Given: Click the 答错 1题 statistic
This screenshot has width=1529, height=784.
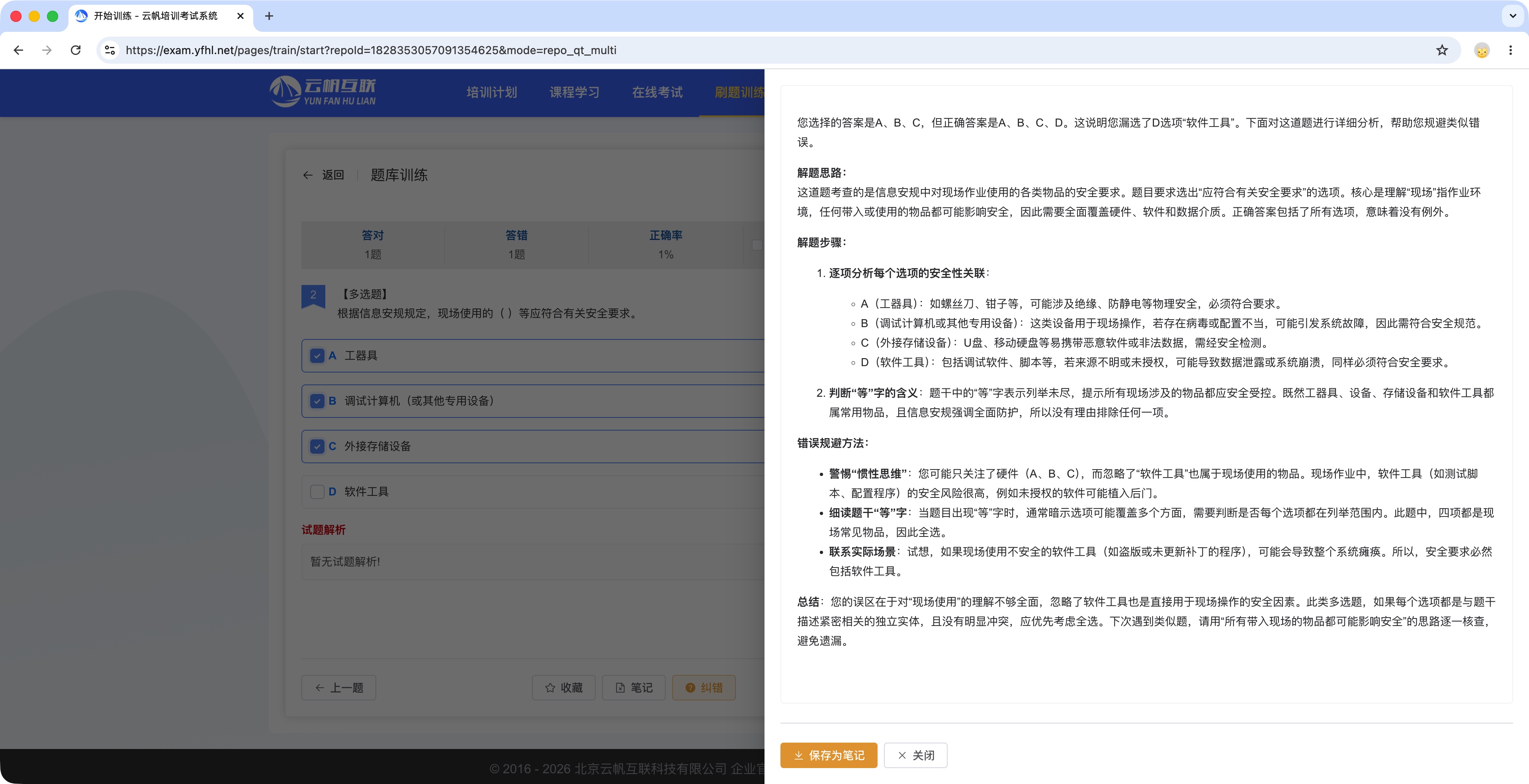Looking at the screenshot, I should (516, 244).
